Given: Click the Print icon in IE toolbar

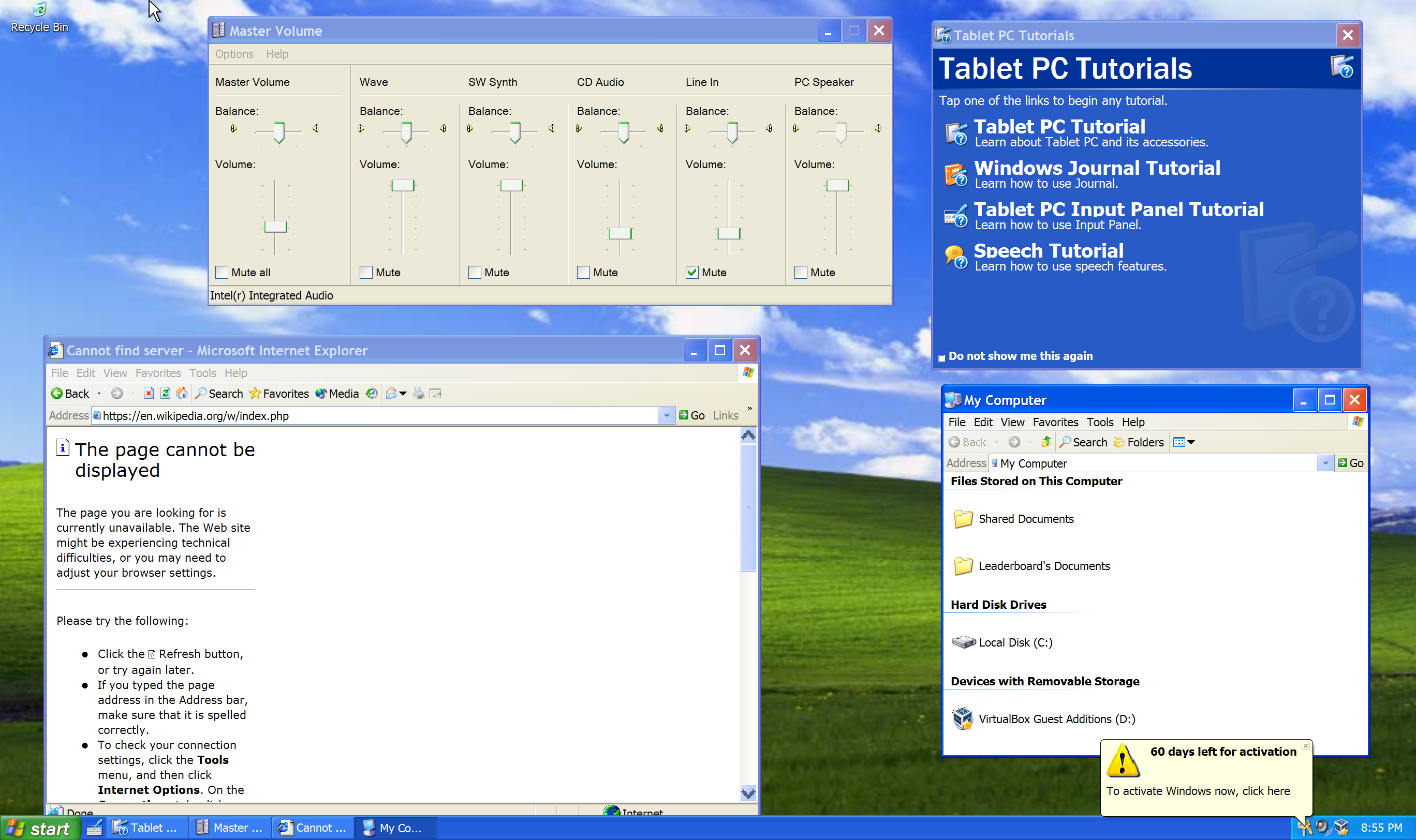Looking at the screenshot, I should [x=418, y=394].
